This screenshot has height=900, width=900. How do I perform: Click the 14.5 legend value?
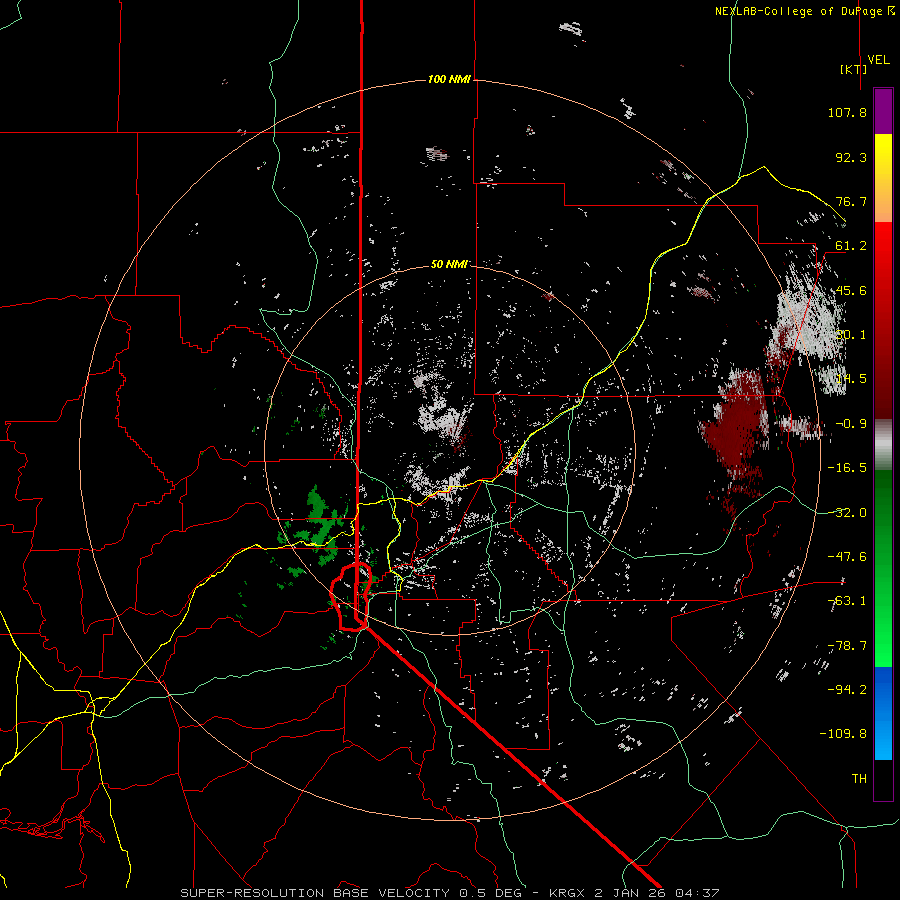tap(851, 379)
